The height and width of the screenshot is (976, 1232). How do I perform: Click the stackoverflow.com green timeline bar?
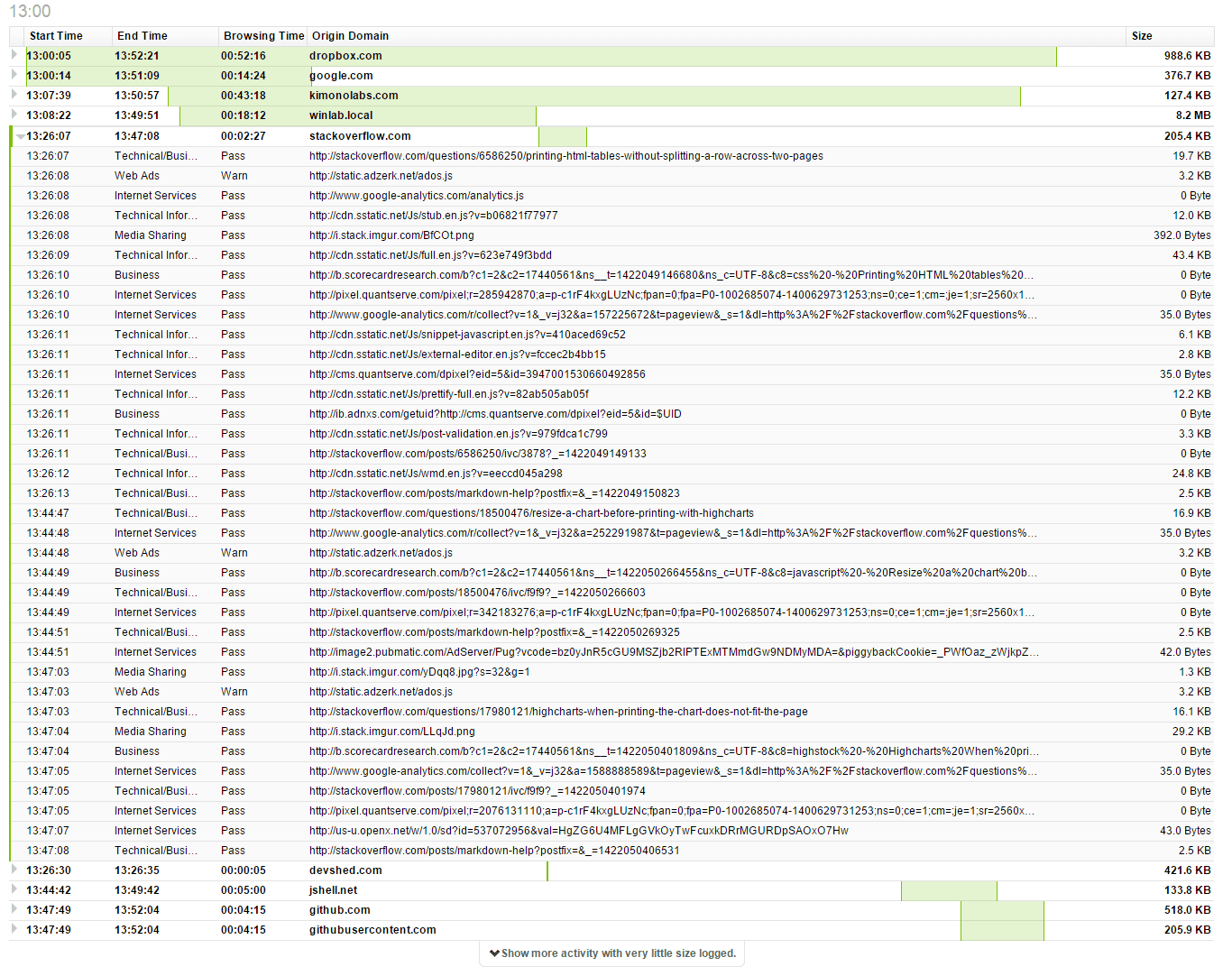(563, 136)
